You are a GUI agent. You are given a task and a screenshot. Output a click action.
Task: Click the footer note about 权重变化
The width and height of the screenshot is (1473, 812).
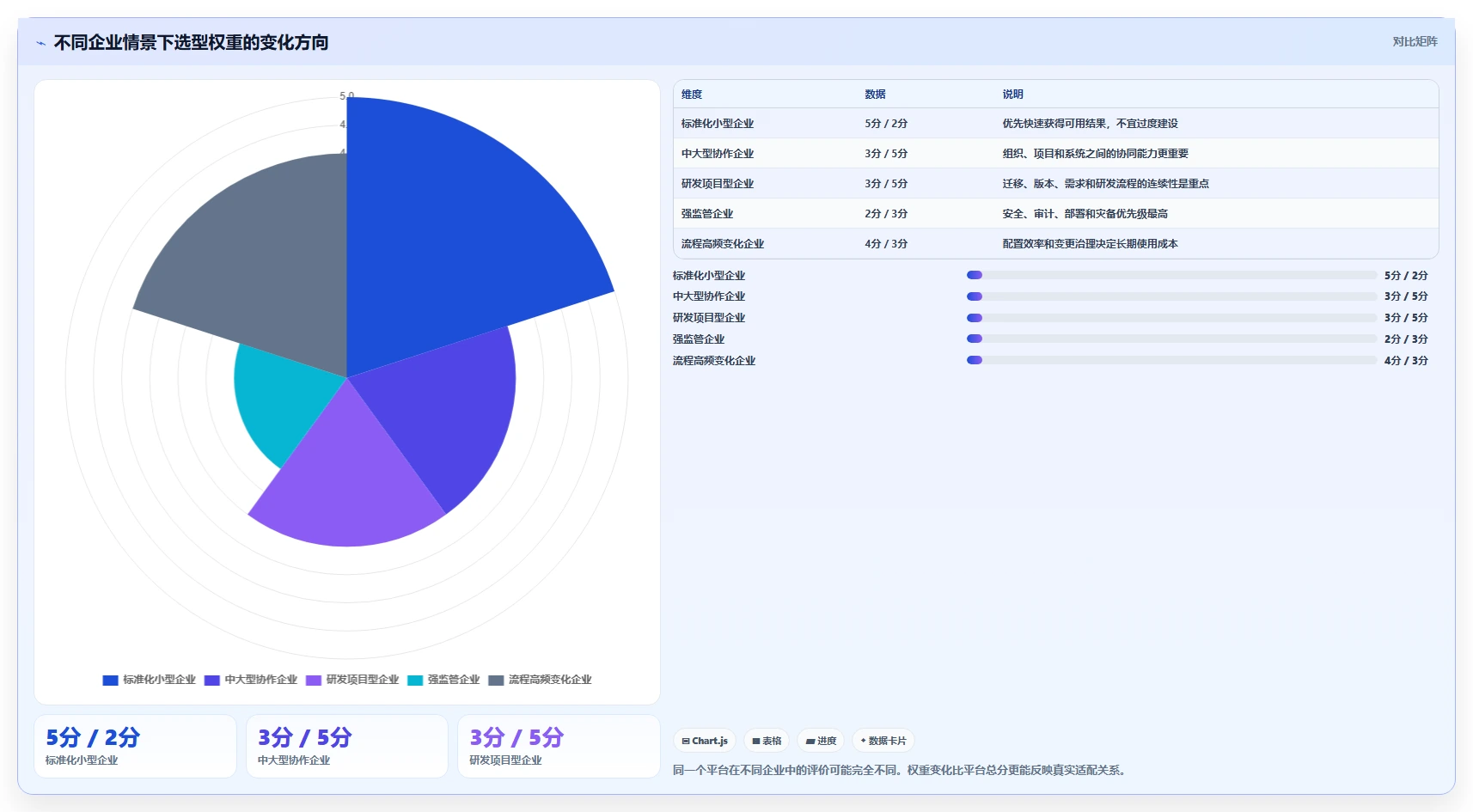point(899,770)
